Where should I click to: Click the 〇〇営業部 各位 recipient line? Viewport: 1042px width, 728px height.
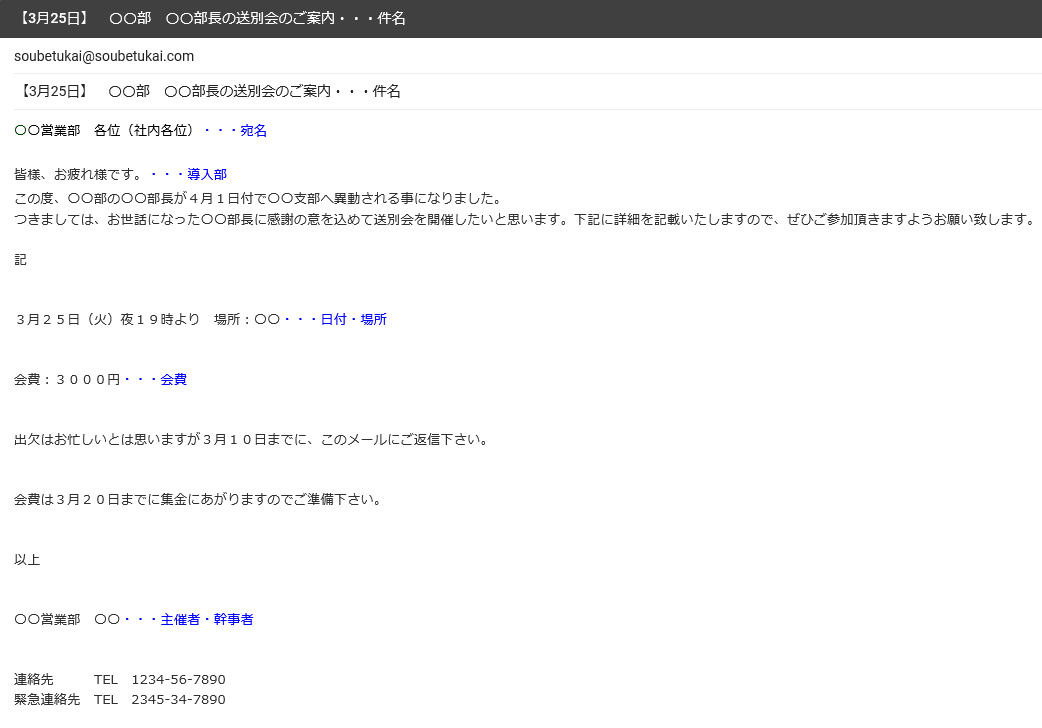120,130
